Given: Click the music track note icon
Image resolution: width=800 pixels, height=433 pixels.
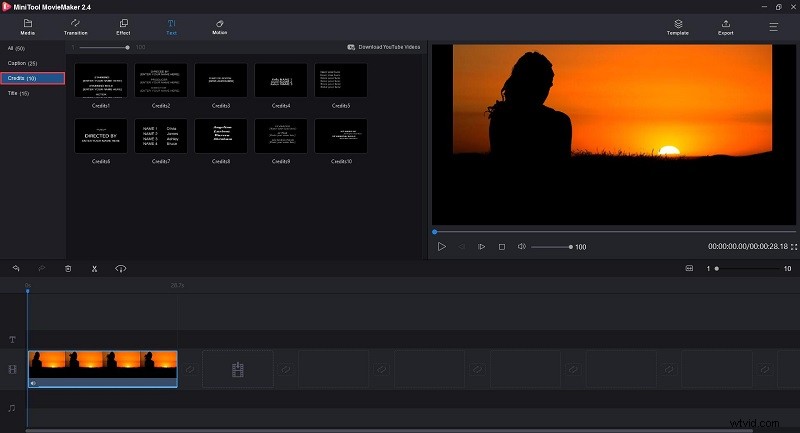Looking at the screenshot, I should pos(12,408).
